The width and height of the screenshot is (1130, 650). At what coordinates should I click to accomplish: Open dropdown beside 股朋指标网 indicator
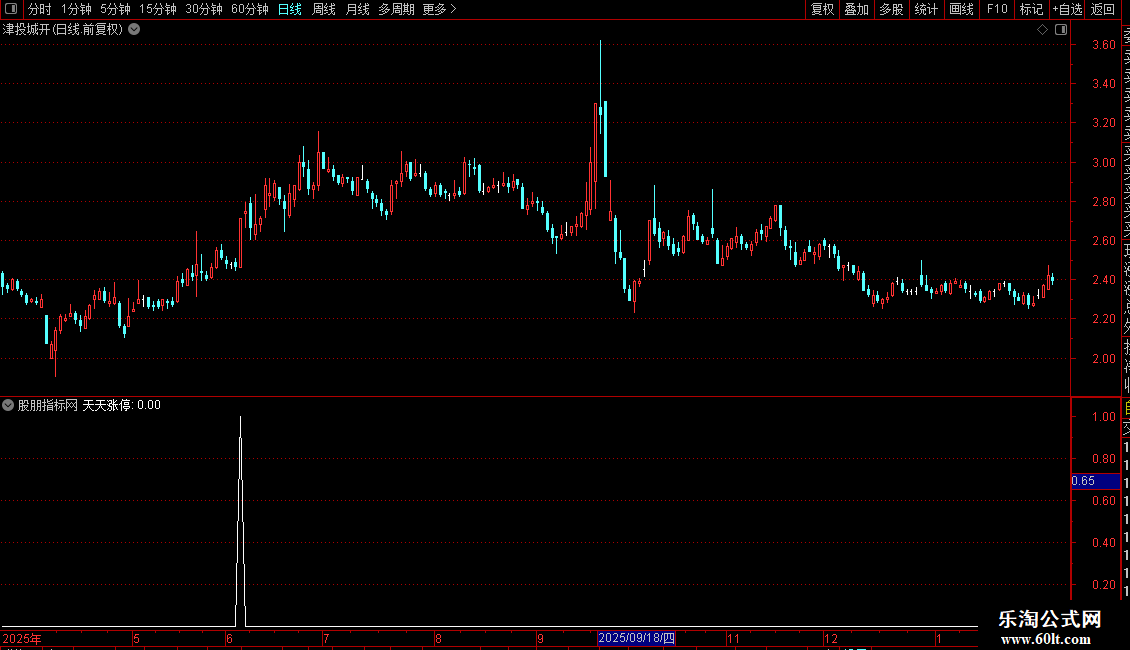coord(8,405)
